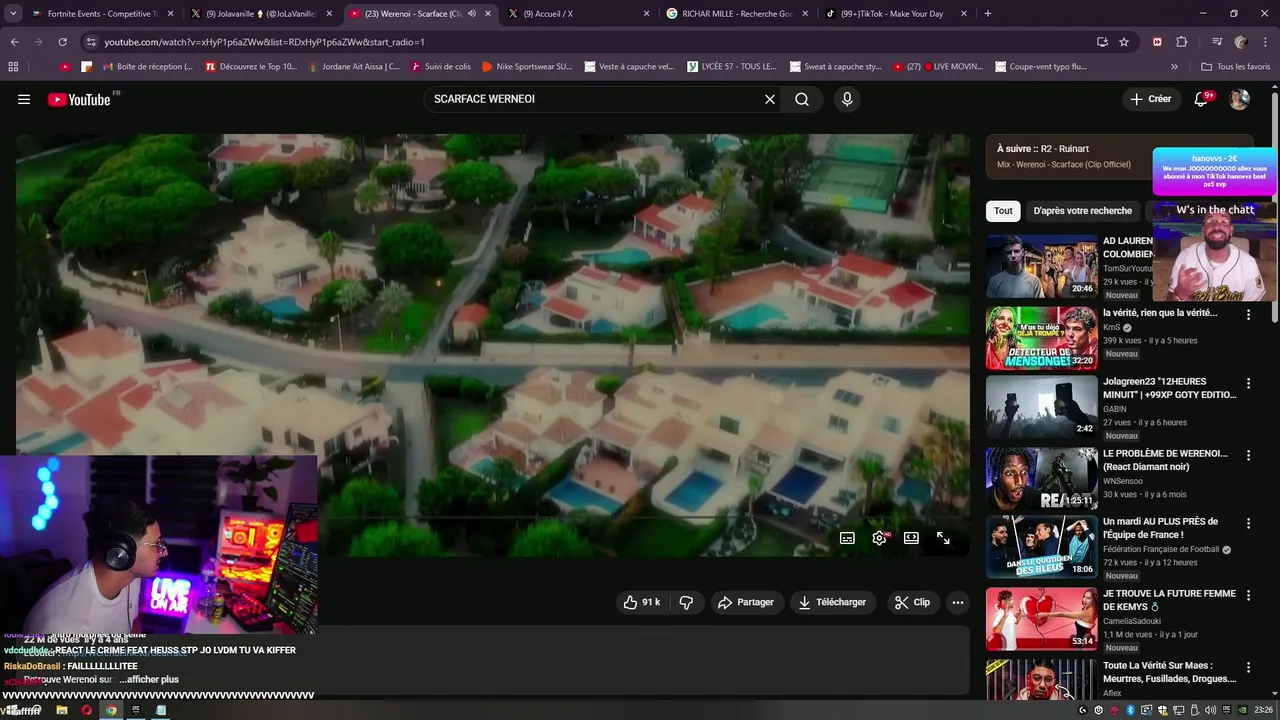Open the volume icon in system tray
Screen dimensions: 1280x720
(1211, 710)
